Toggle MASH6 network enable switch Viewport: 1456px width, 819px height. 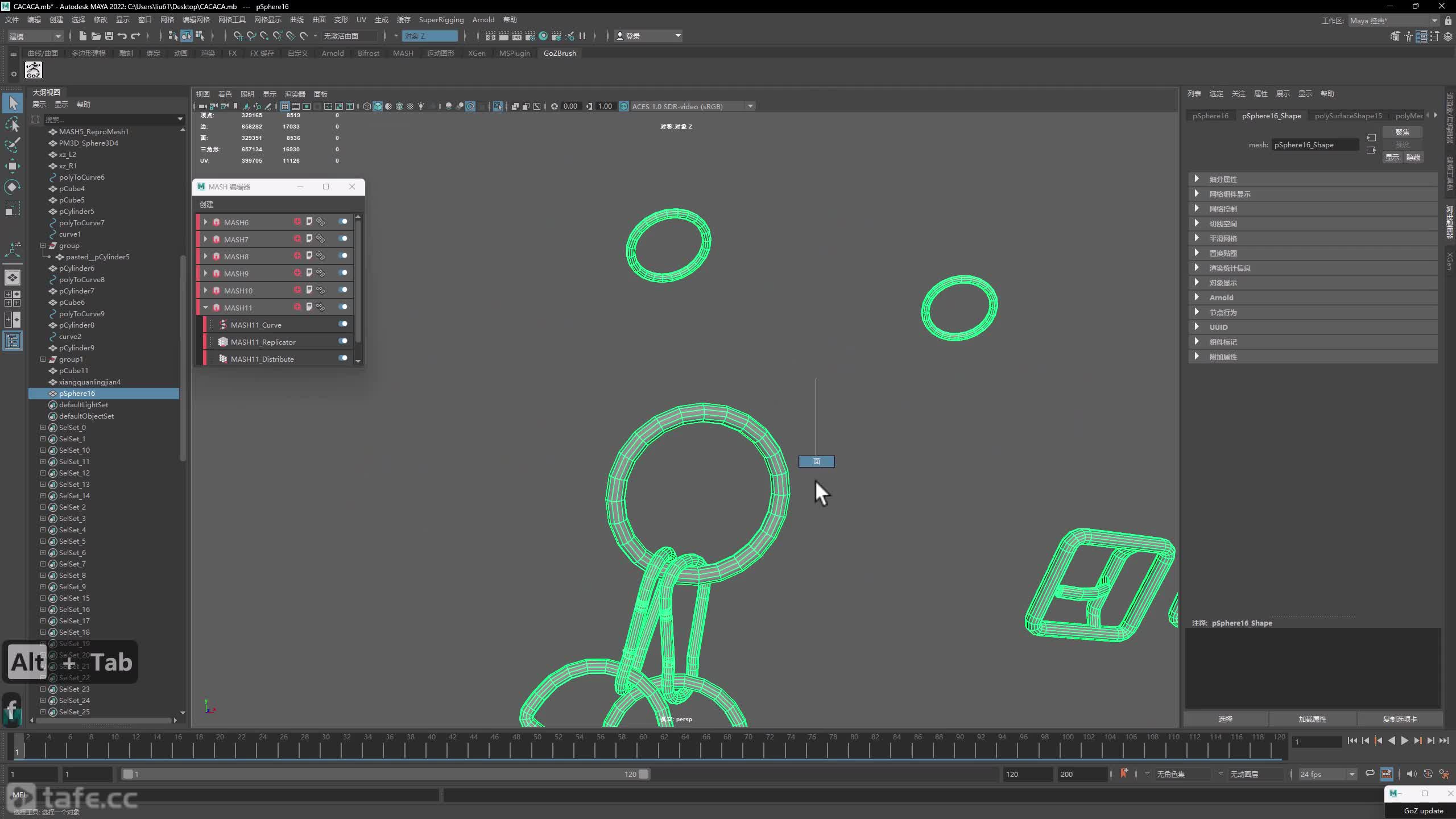pos(343,222)
